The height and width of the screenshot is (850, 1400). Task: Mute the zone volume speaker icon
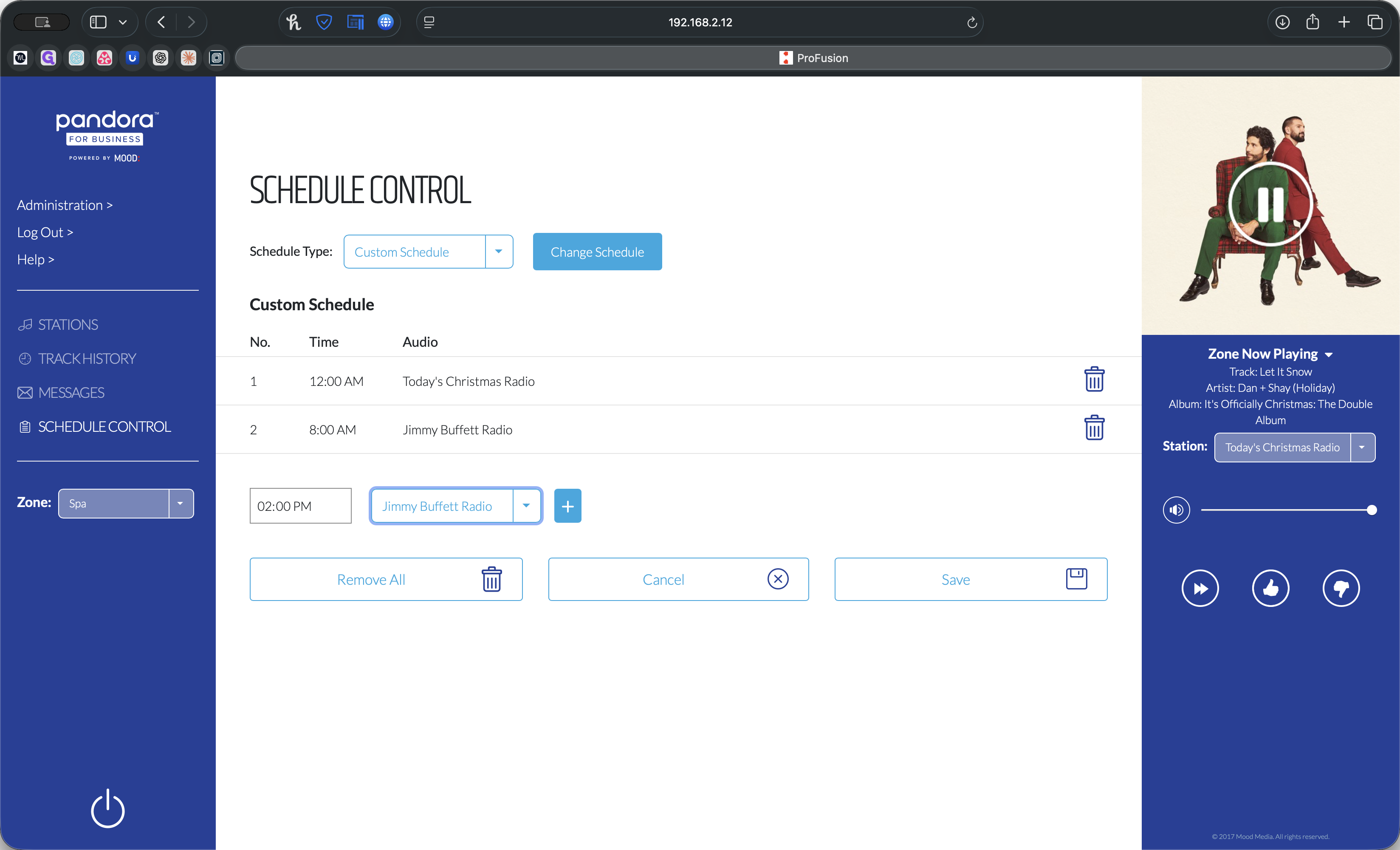pos(1176,510)
